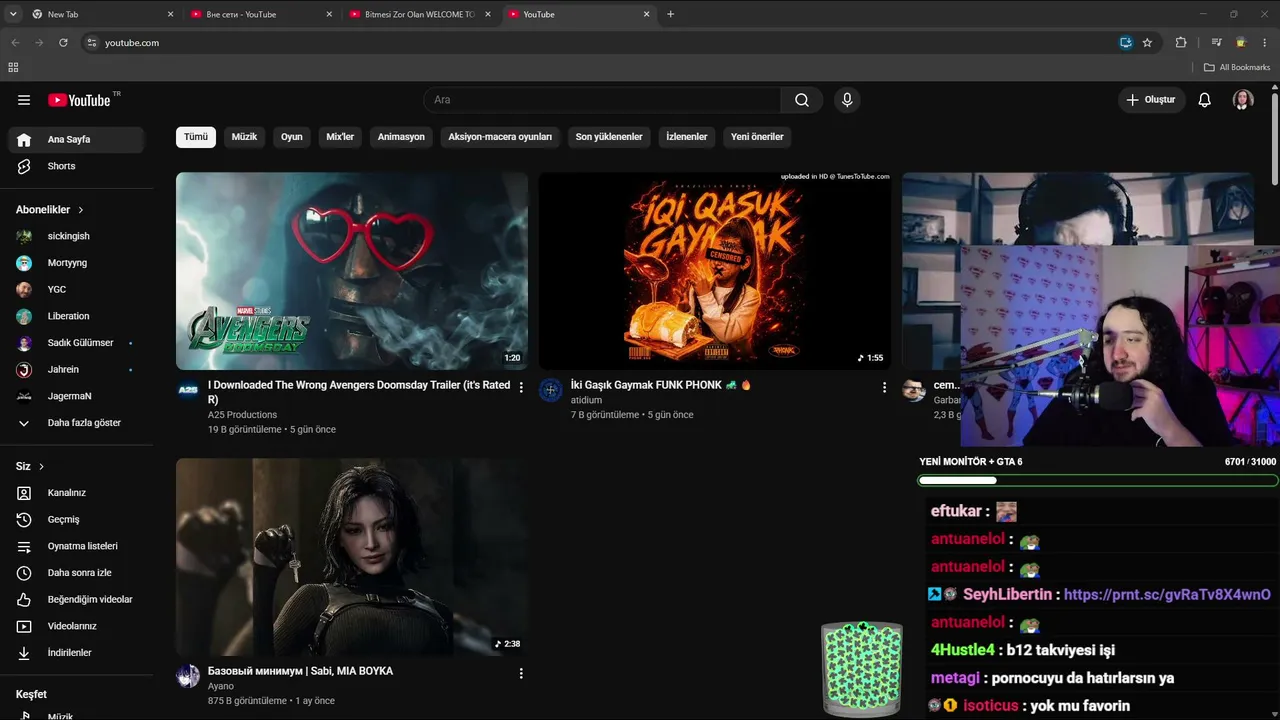Reload the page in Chrome

click(63, 43)
